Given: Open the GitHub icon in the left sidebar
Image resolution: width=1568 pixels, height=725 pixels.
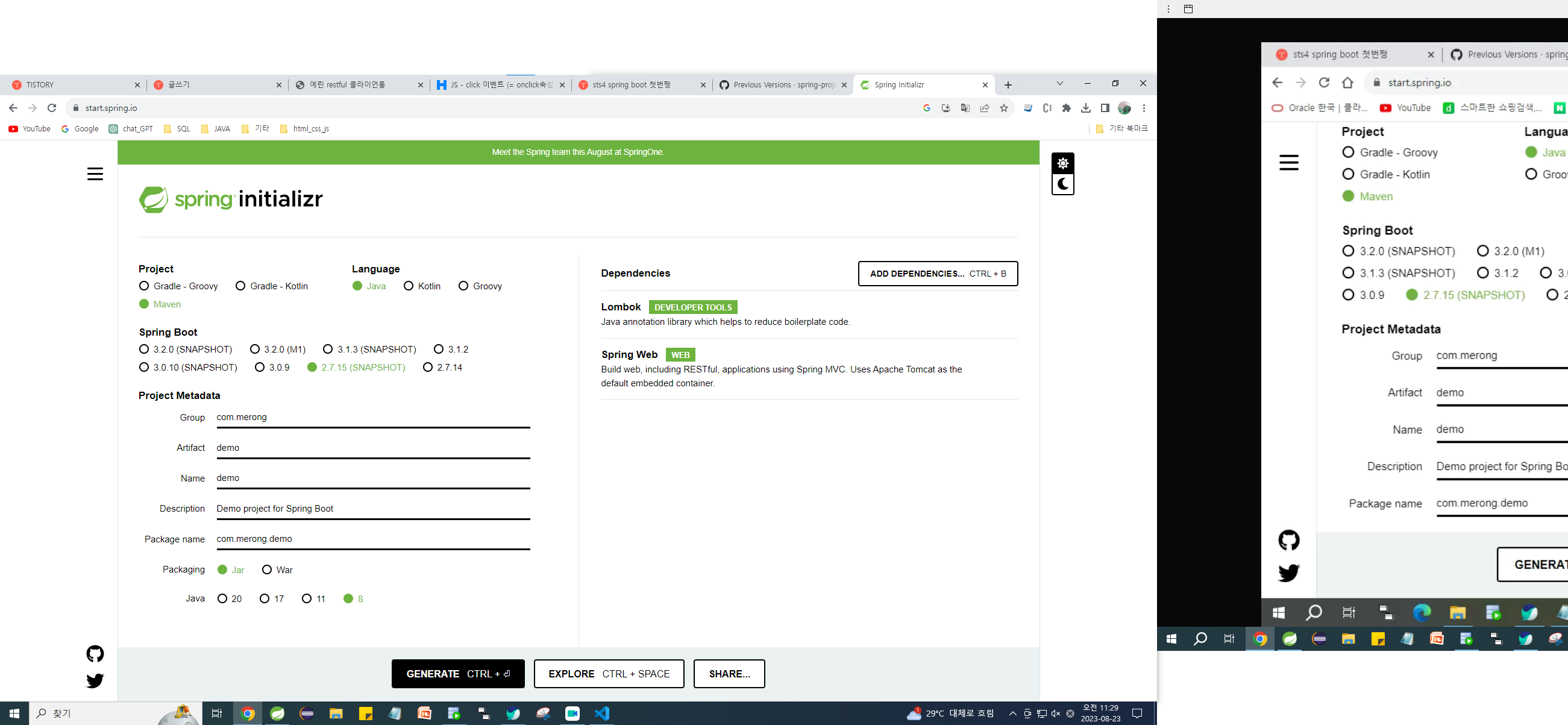Looking at the screenshot, I should click(95, 654).
